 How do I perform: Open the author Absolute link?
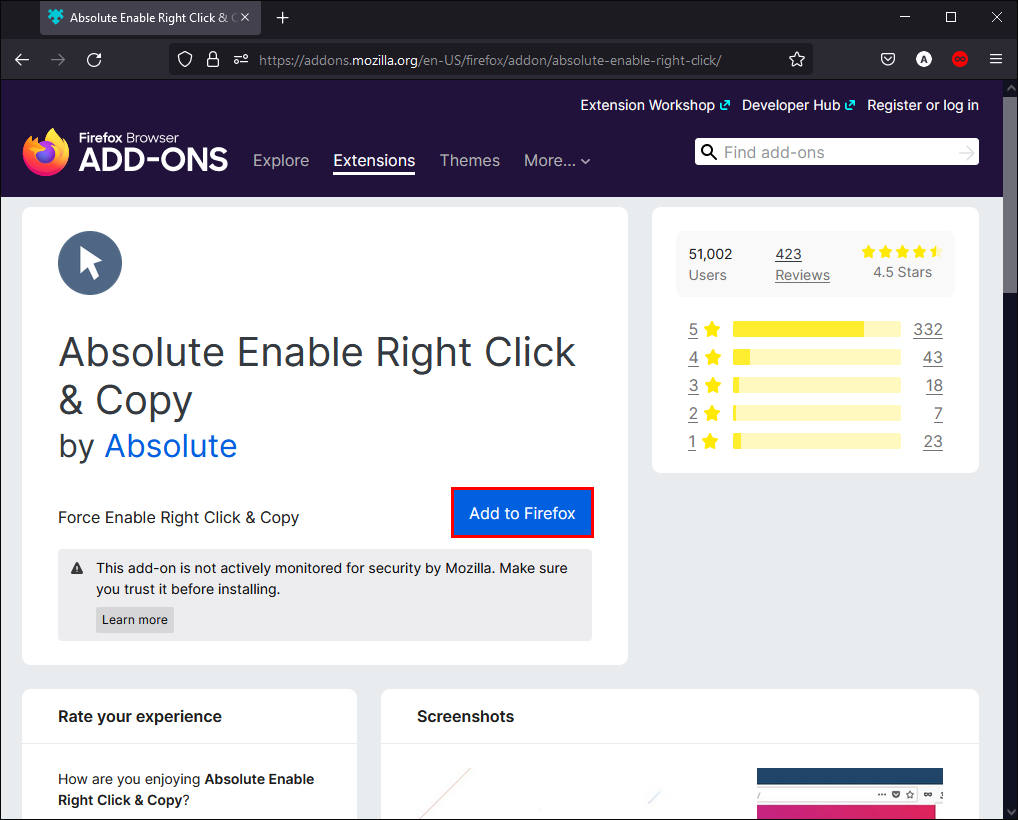171,446
